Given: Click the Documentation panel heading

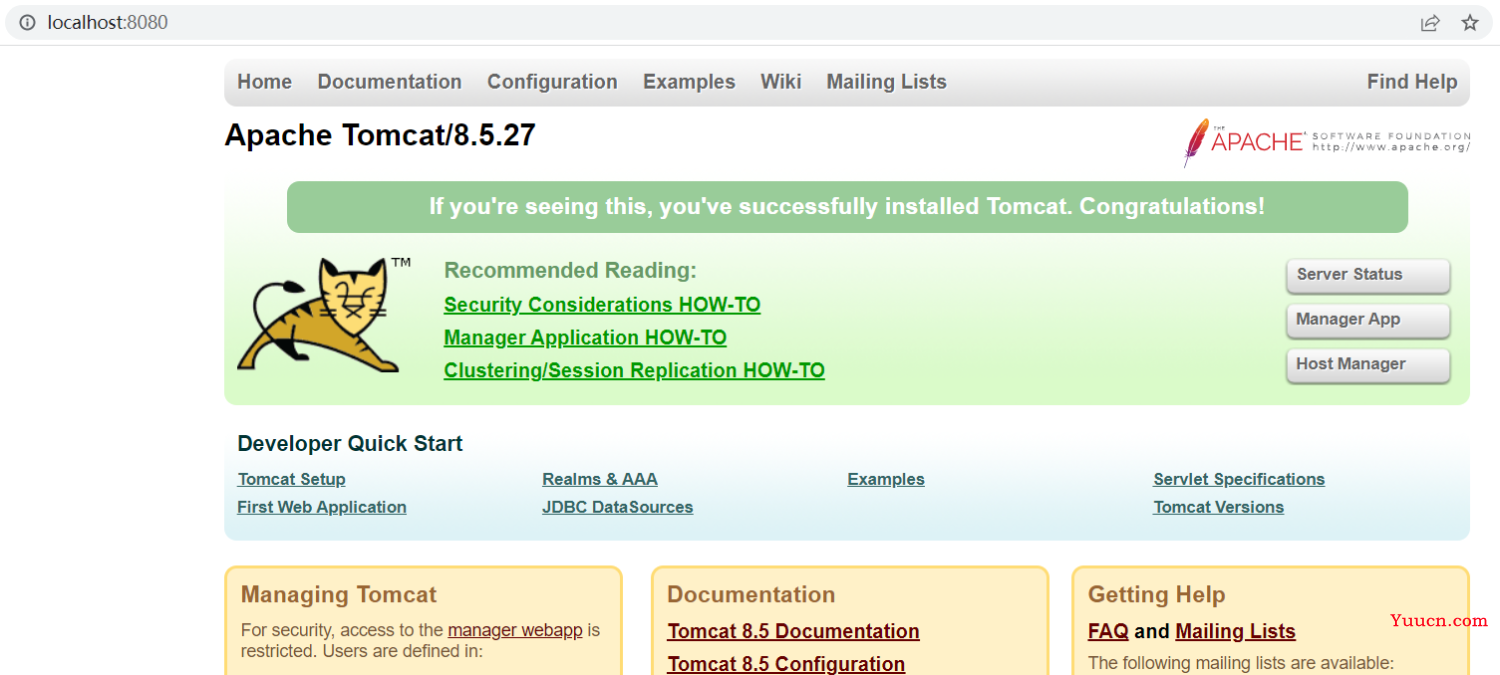Looking at the screenshot, I should pyautogui.click(x=751, y=595).
